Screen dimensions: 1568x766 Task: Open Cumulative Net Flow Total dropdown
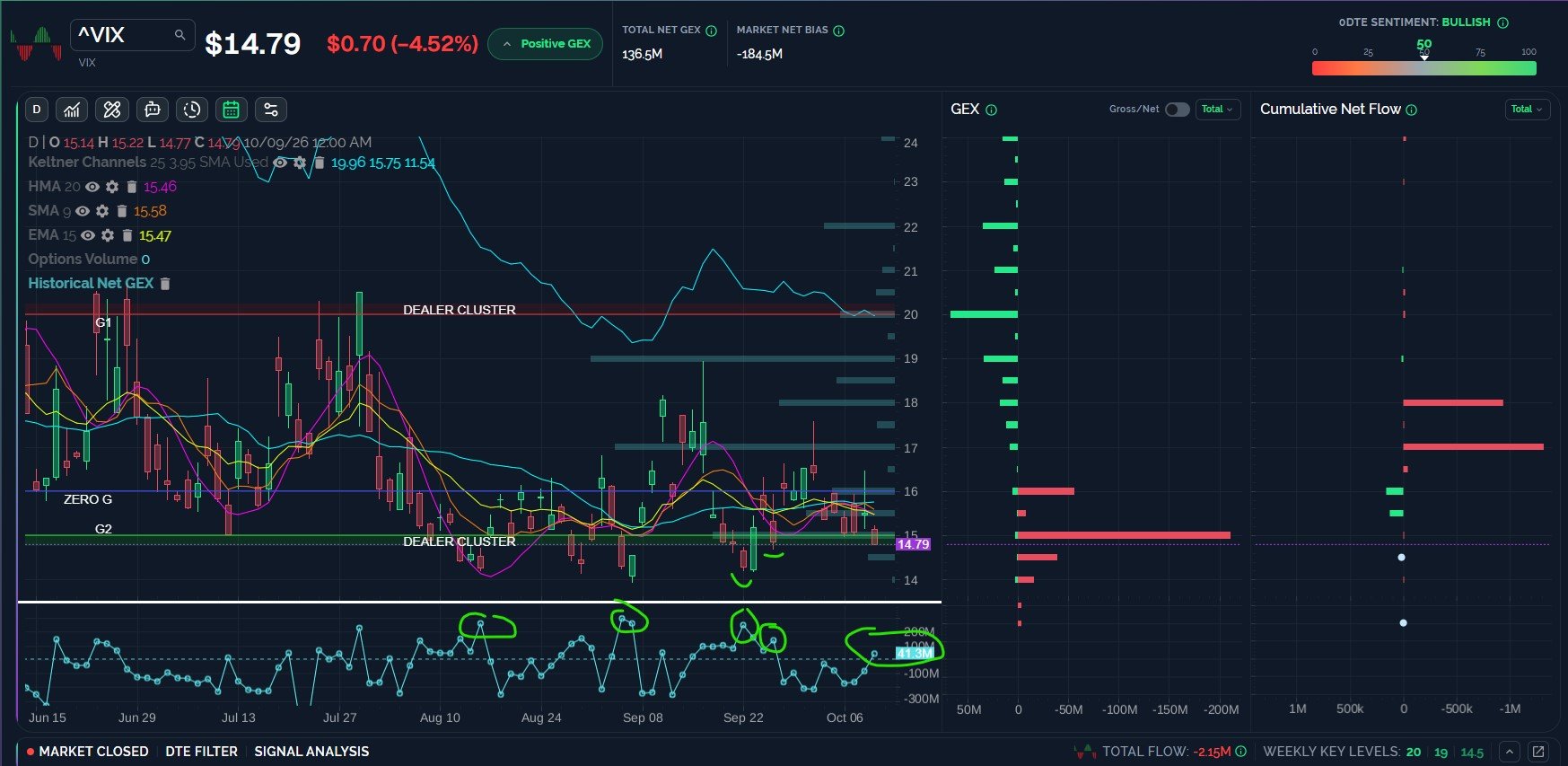click(1528, 110)
